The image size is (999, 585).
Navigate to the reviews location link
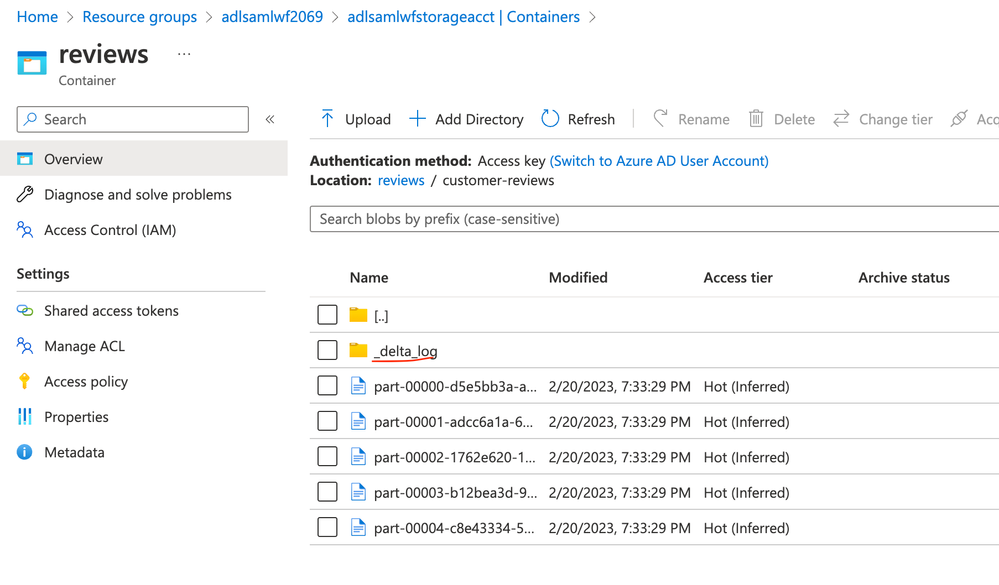pos(401,181)
